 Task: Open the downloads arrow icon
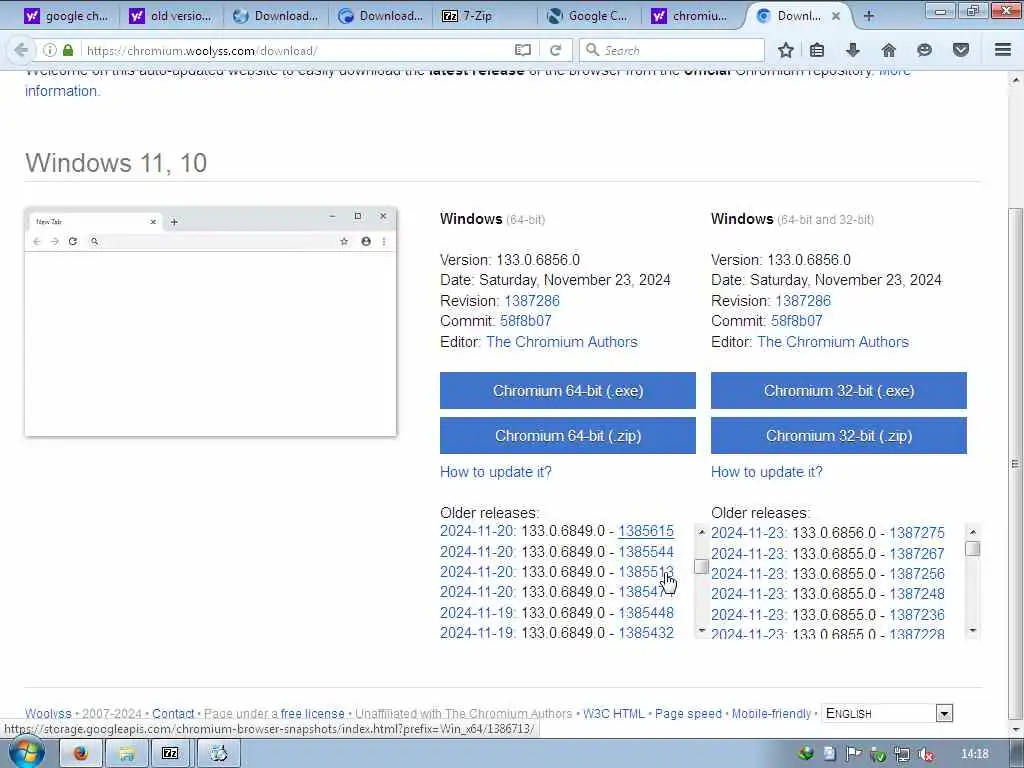click(x=852, y=50)
